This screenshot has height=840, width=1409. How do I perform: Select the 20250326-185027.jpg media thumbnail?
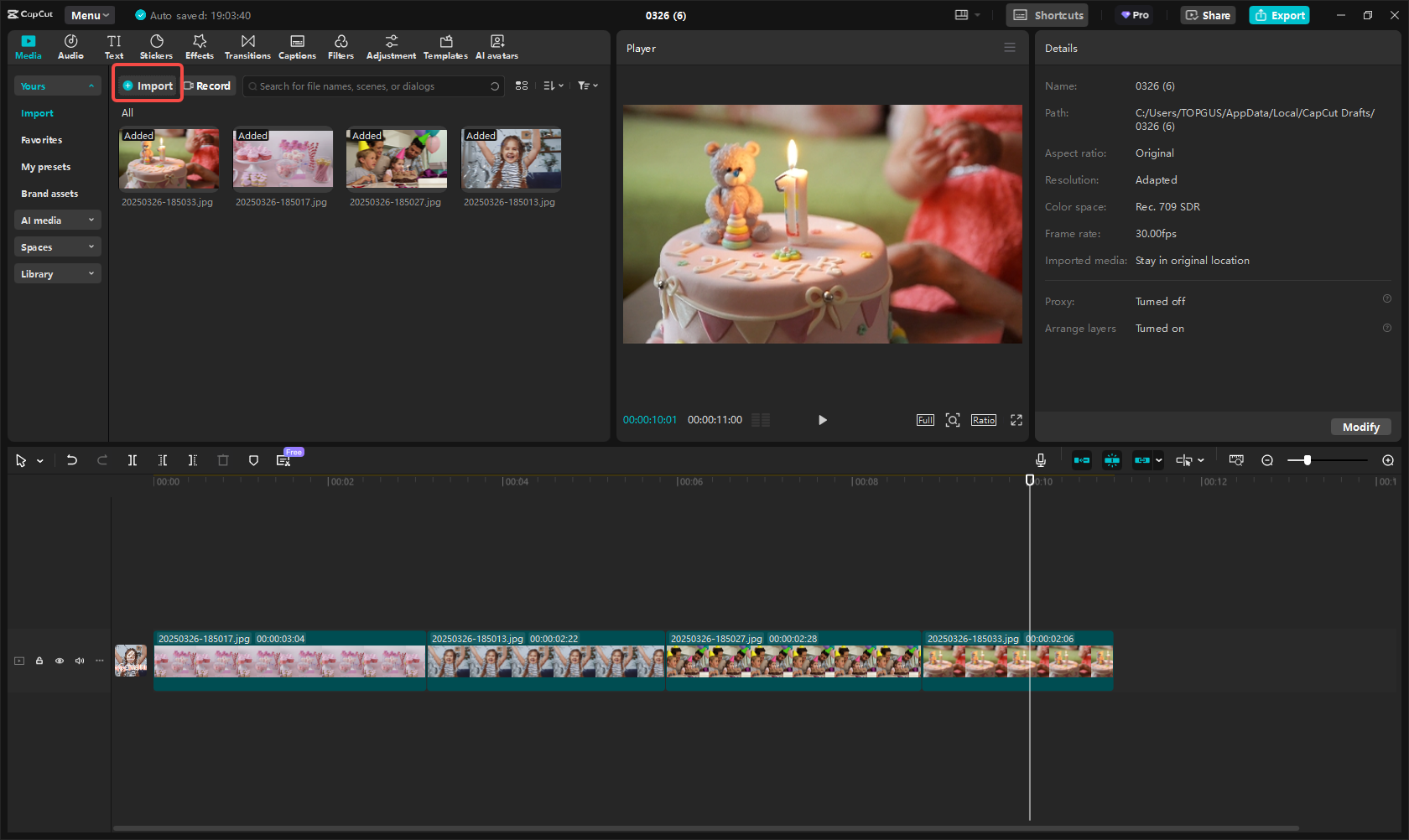[397, 158]
